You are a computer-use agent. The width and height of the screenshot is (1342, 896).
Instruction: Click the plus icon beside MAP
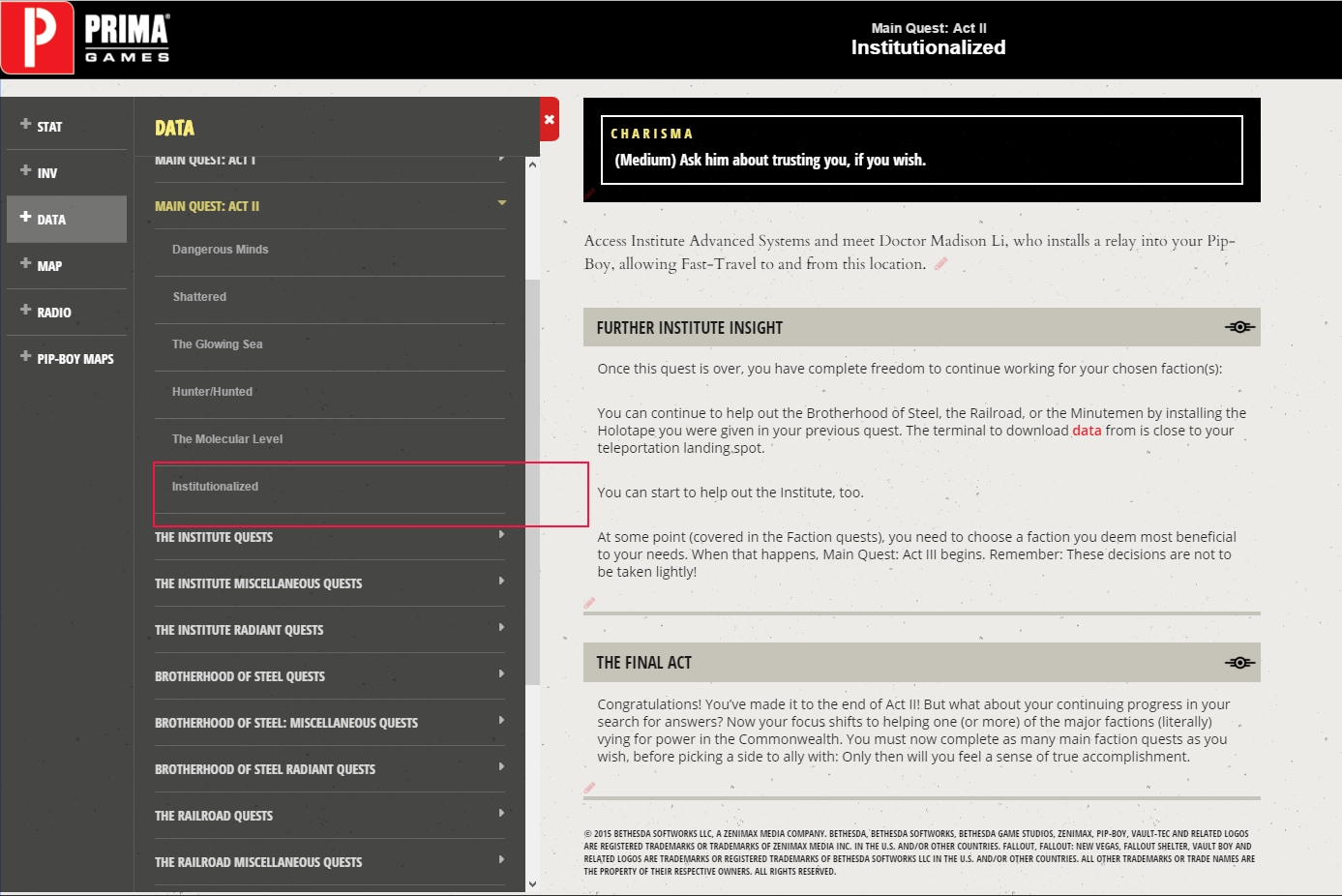tap(26, 263)
